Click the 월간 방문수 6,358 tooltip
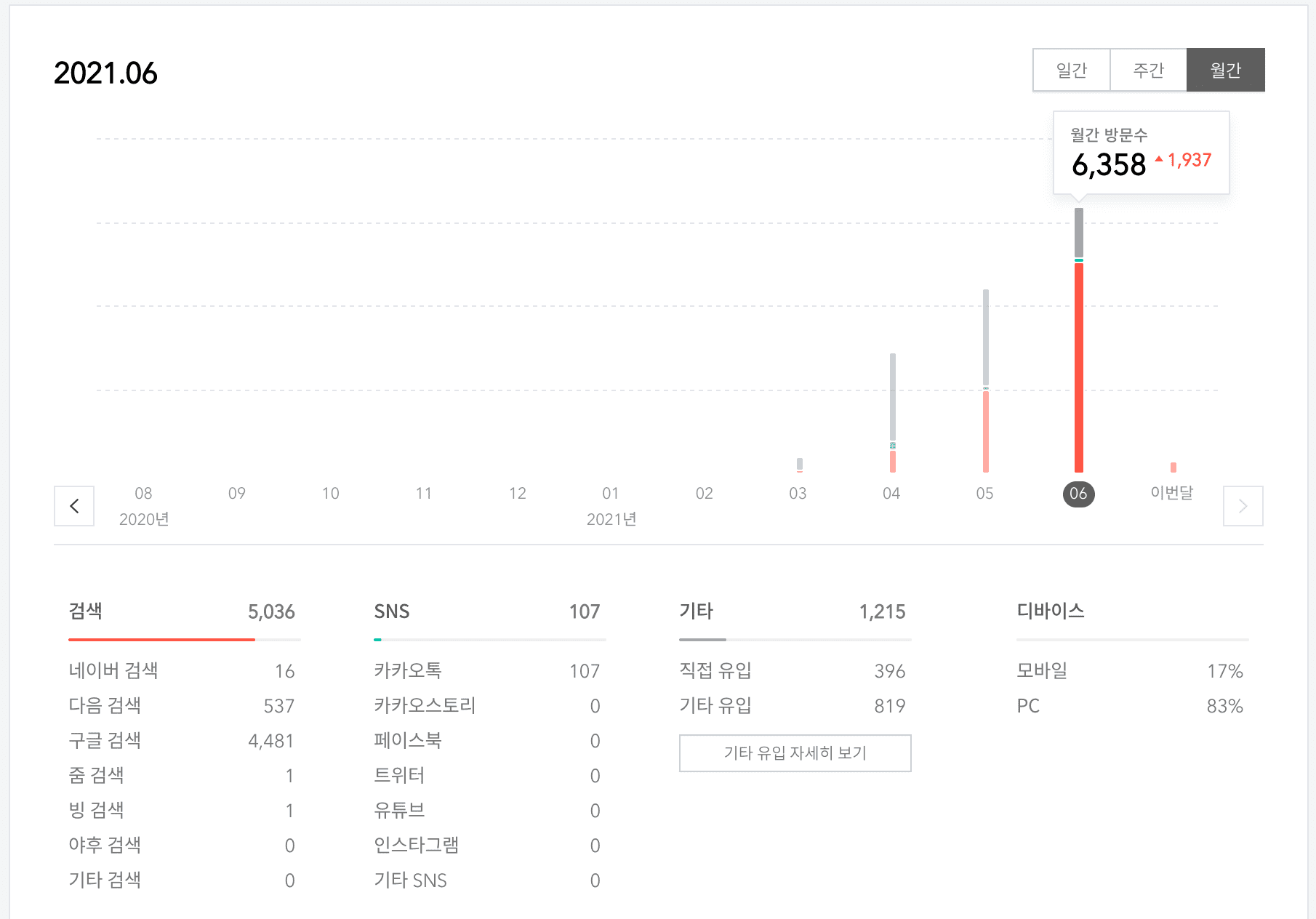The width and height of the screenshot is (1316, 919). [1142, 153]
